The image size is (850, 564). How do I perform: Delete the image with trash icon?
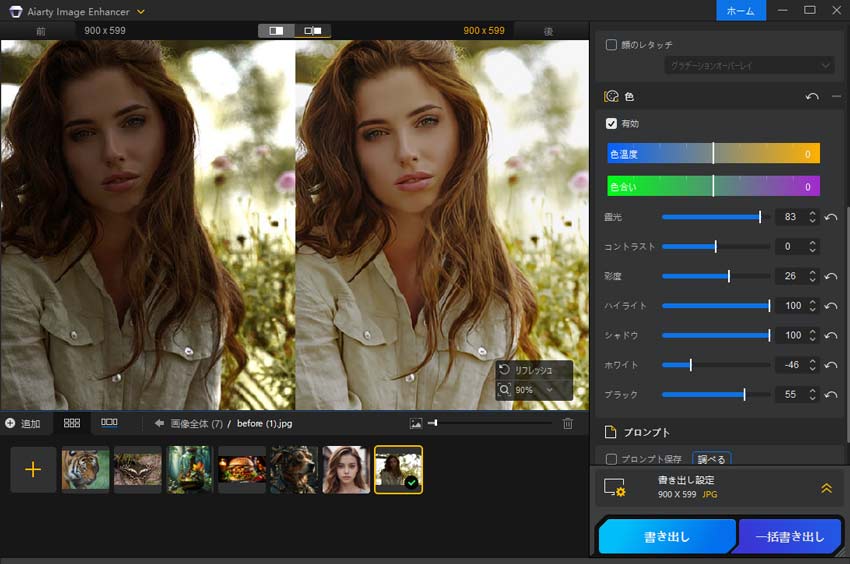(568, 424)
